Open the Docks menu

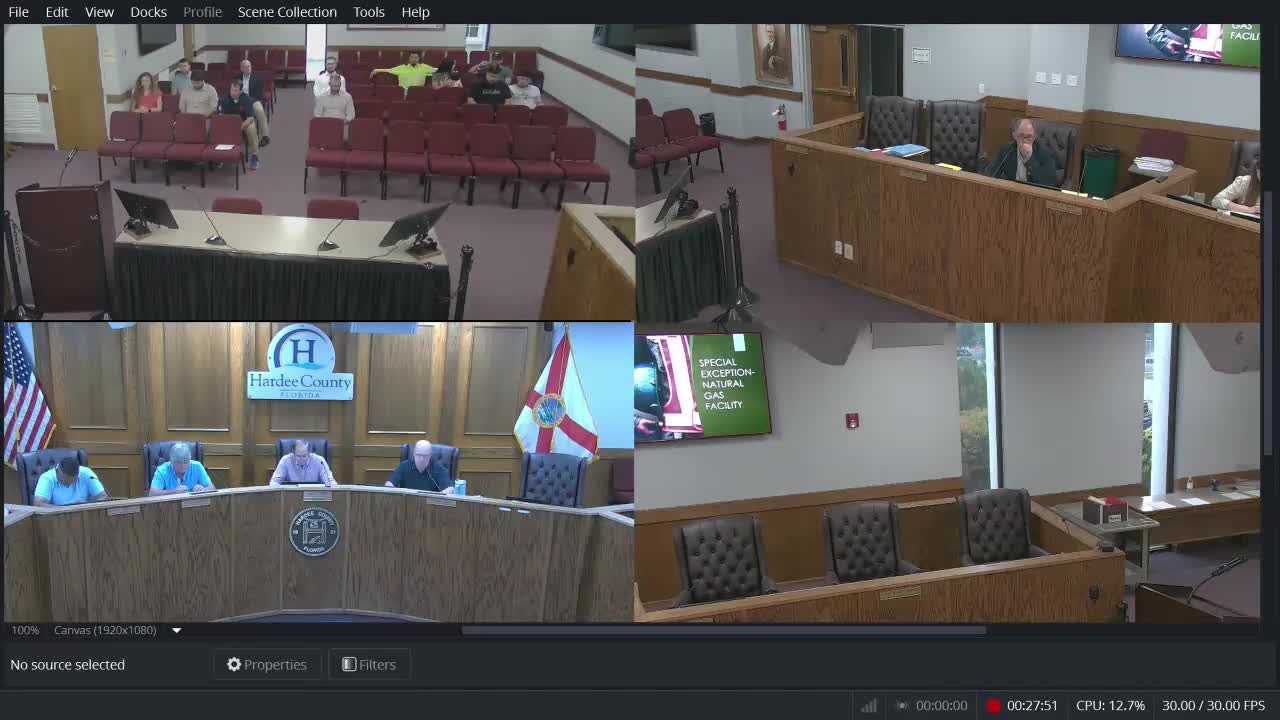point(148,12)
